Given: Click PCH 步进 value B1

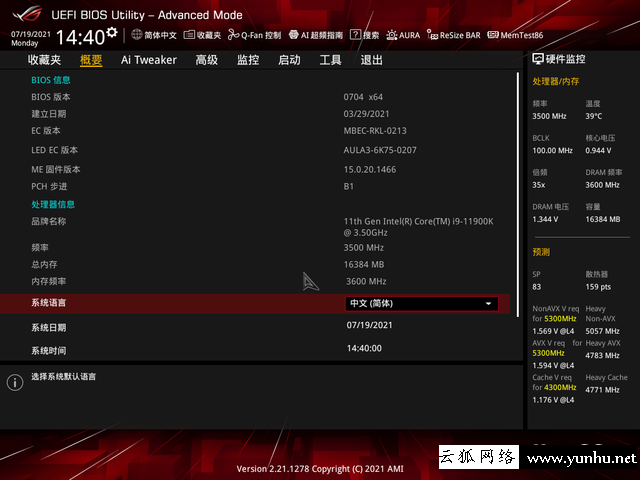Looking at the screenshot, I should click(349, 187).
